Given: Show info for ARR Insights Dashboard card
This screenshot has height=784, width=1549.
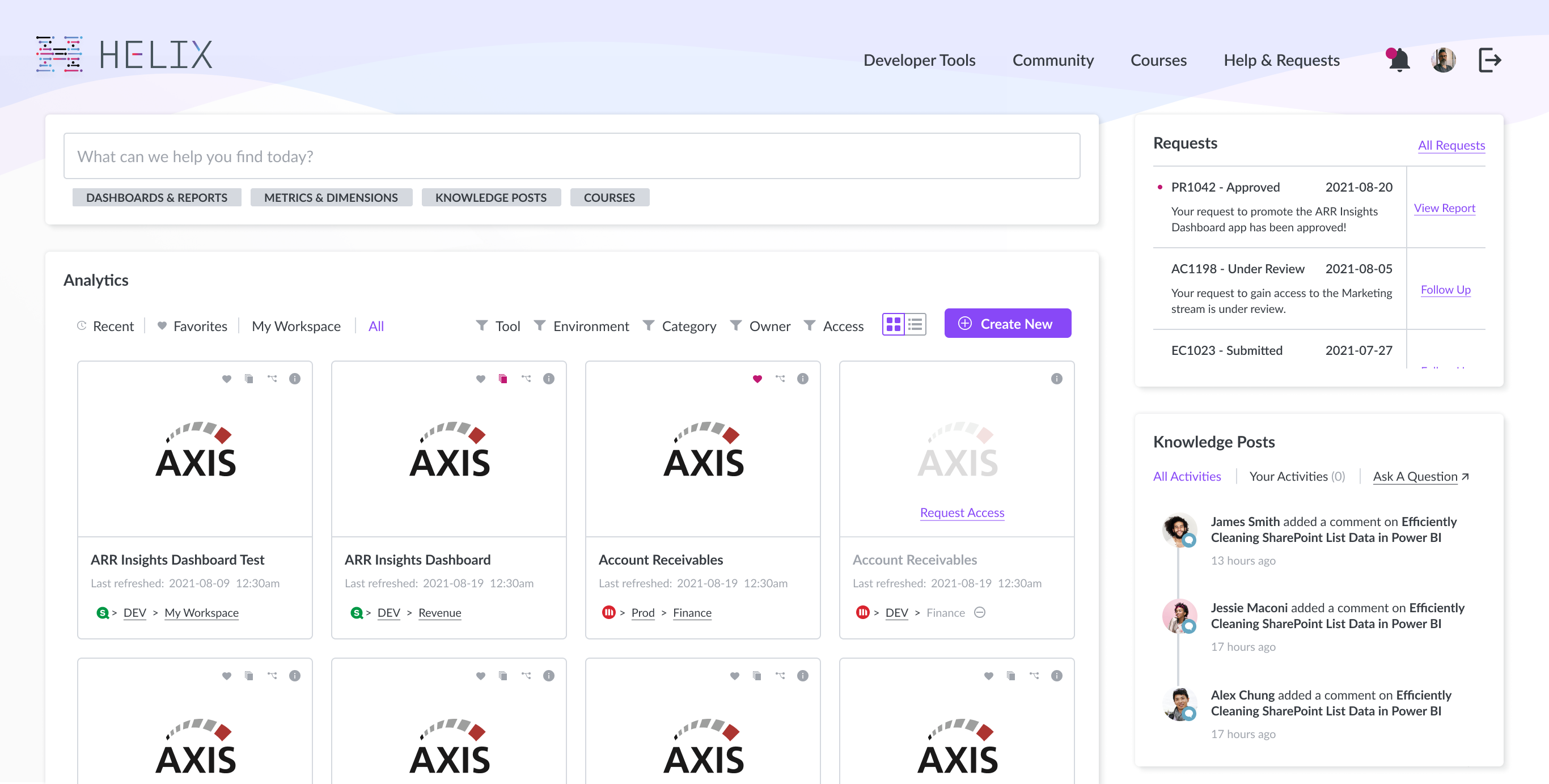Looking at the screenshot, I should click(x=548, y=379).
